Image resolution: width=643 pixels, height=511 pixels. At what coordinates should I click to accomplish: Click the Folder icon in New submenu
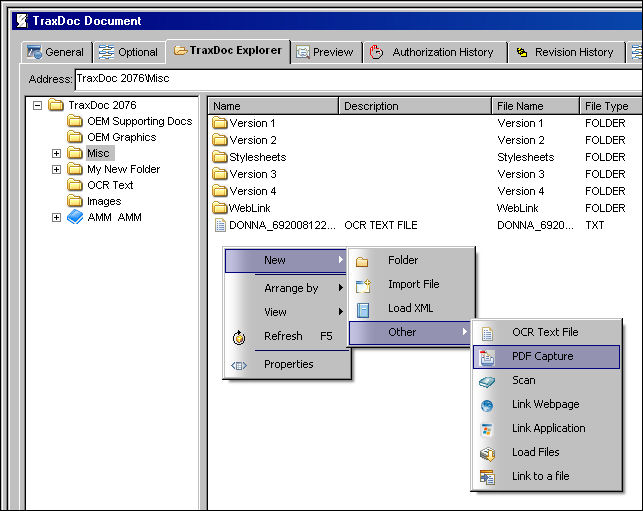[362, 262]
